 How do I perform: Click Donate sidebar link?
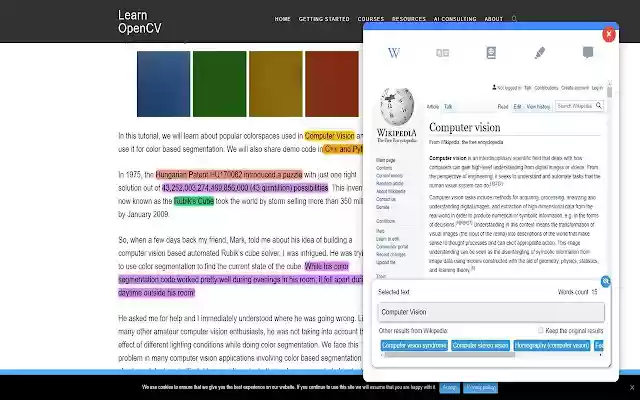point(382,207)
